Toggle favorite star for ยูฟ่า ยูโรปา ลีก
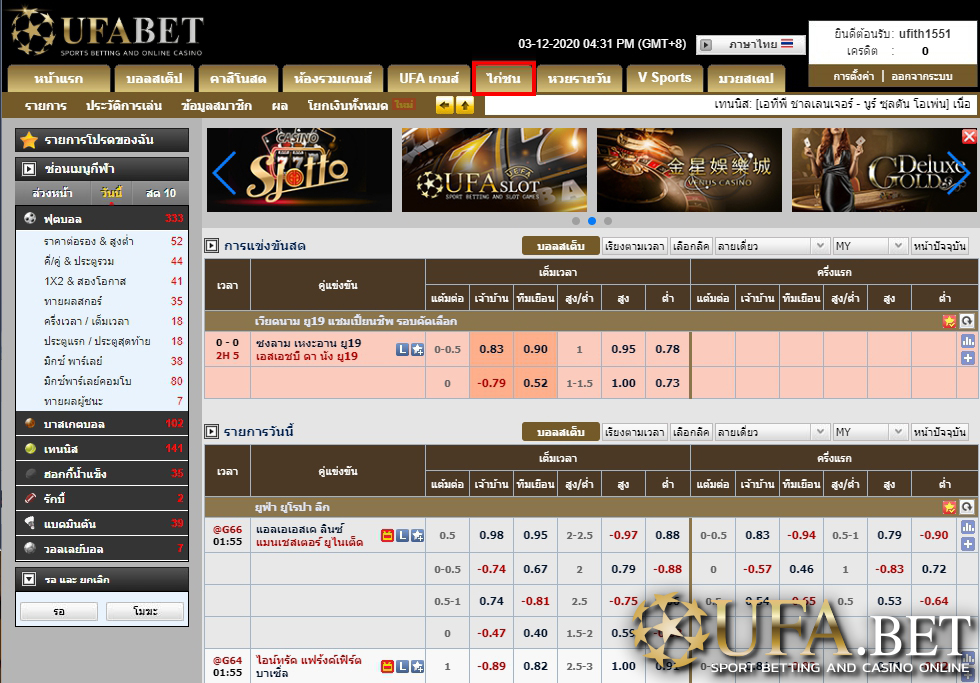Screen dimensions: 980x683 pos(949,507)
